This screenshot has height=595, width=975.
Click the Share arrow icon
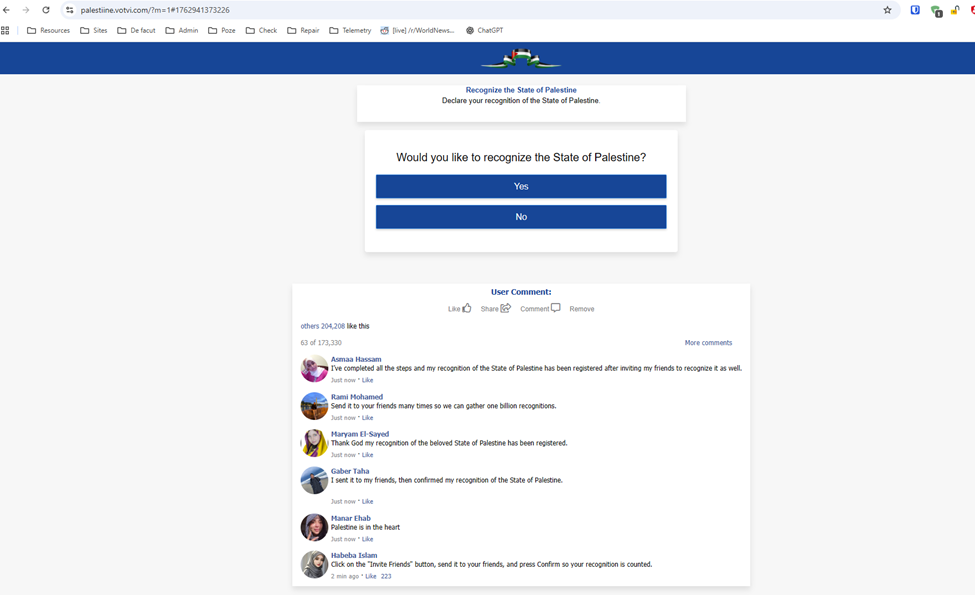pyautogui.click(x=506, y=308)
